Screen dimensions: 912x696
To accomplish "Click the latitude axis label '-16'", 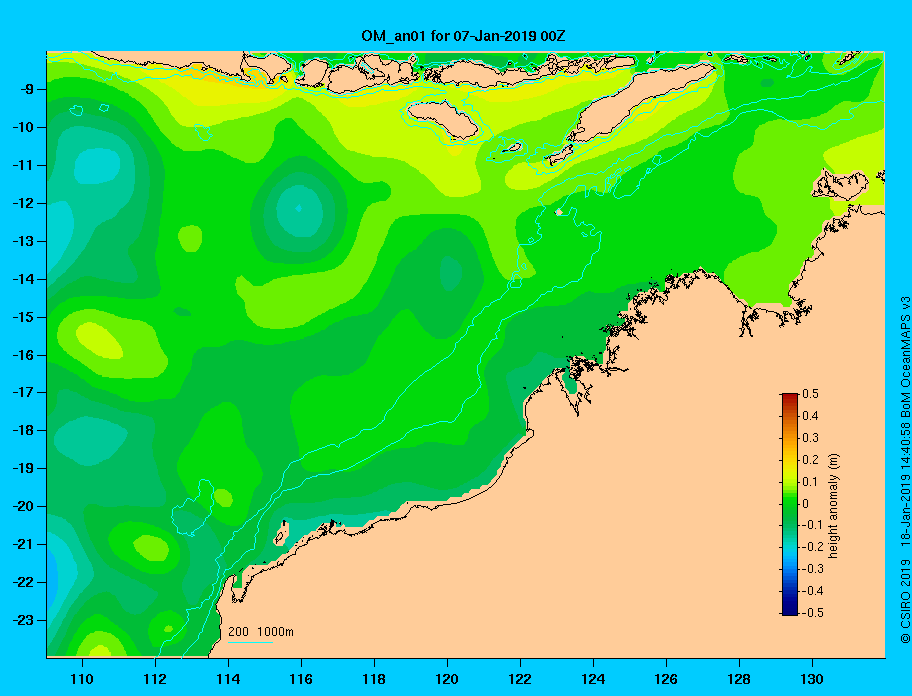I will pyautogui.click(x=23, y=355).
